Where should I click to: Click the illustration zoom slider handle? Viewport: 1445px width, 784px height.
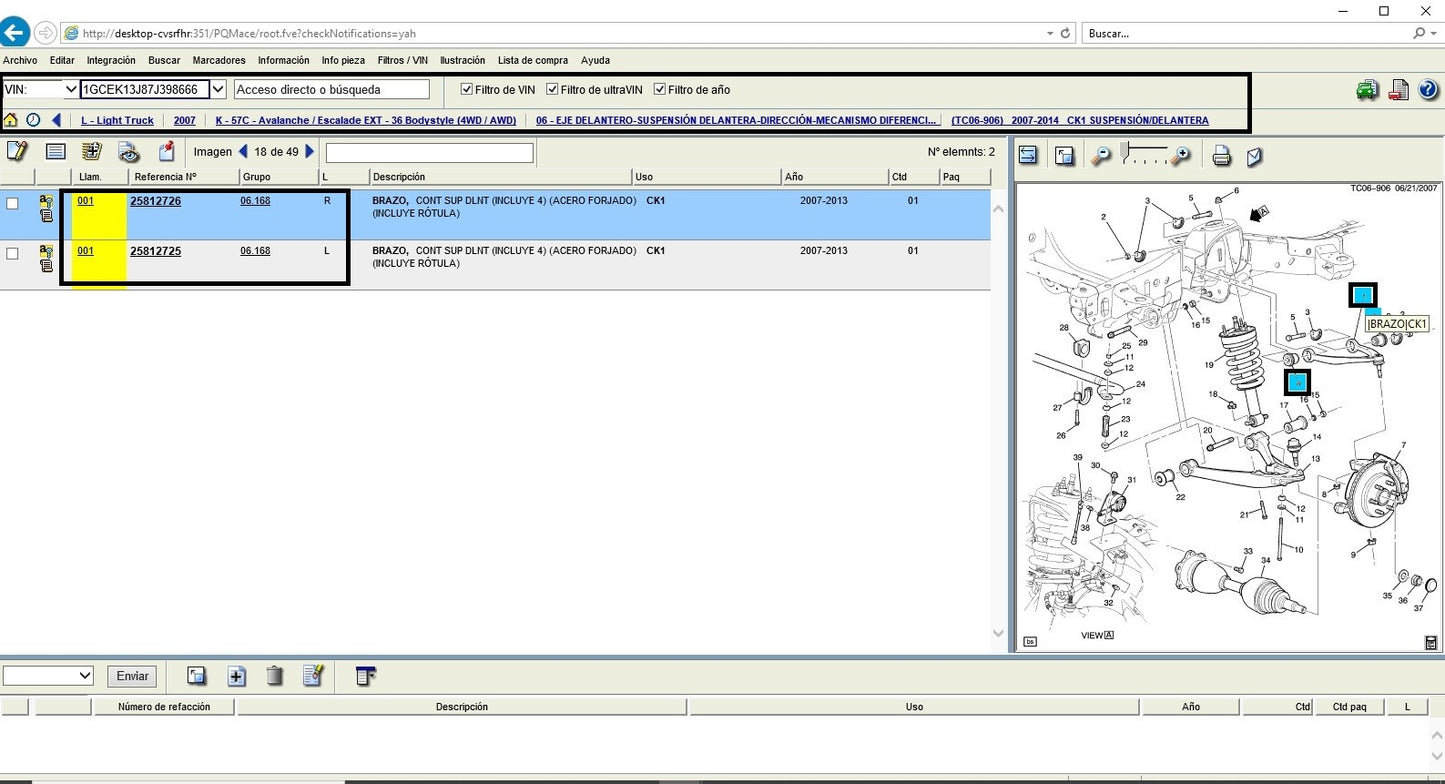(1126, 152)
